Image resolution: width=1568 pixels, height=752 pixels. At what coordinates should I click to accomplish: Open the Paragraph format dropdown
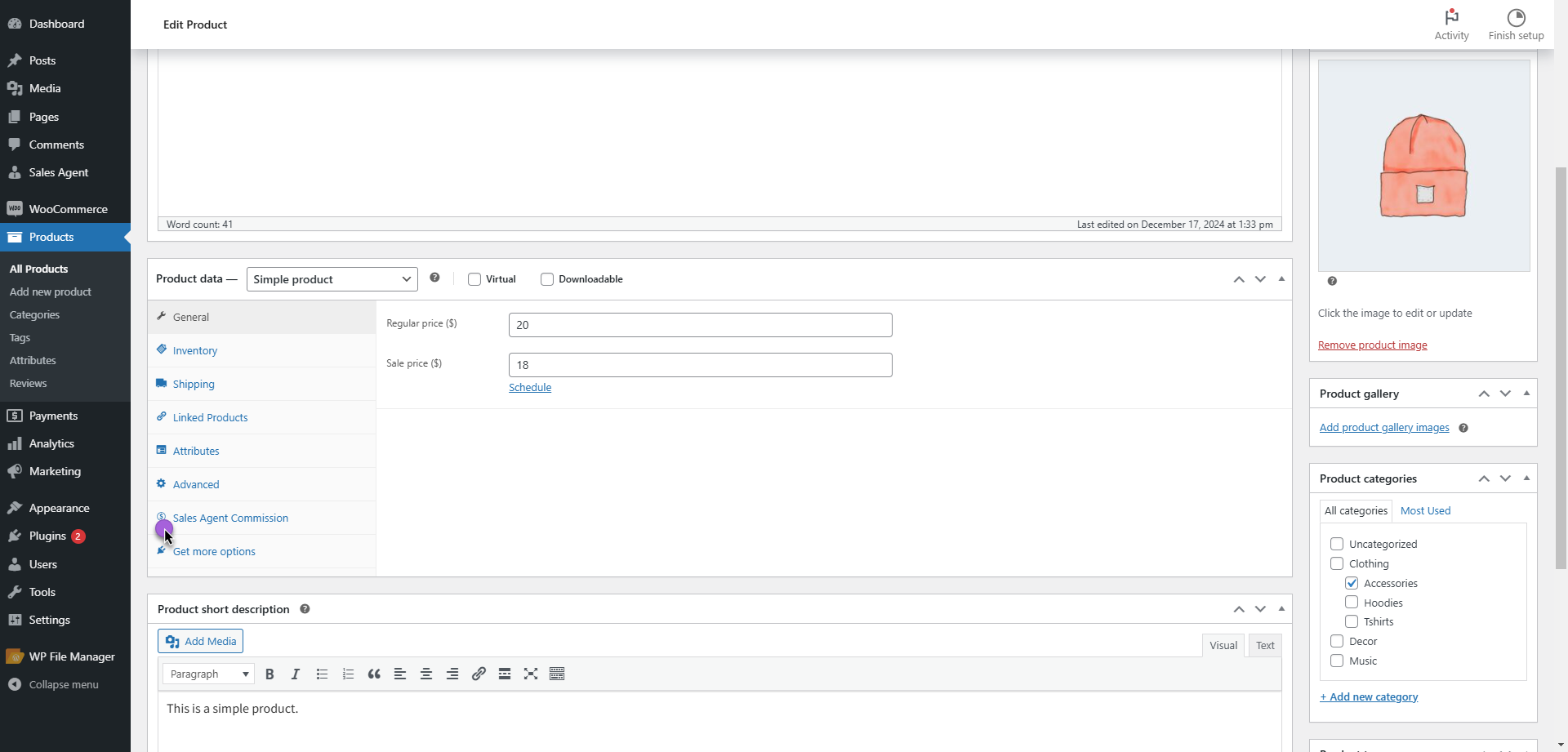coord(208,674)
